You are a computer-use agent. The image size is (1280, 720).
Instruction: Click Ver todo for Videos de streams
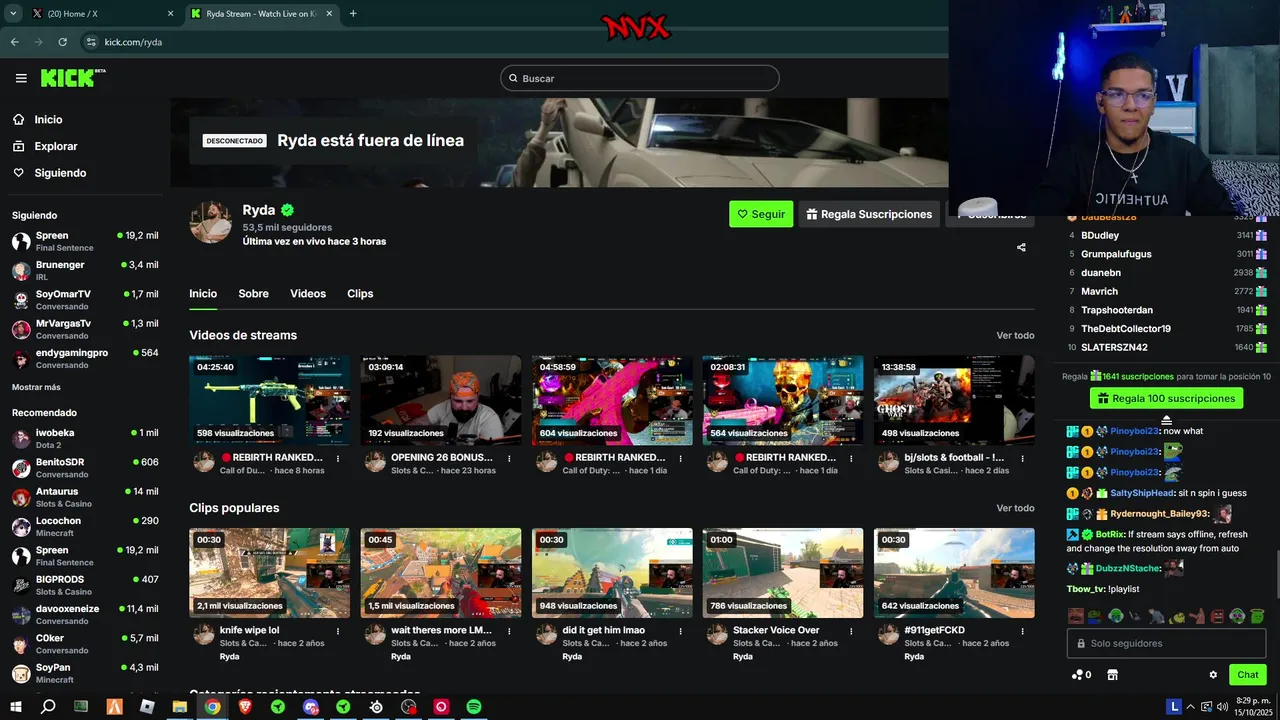(1015, 335)
